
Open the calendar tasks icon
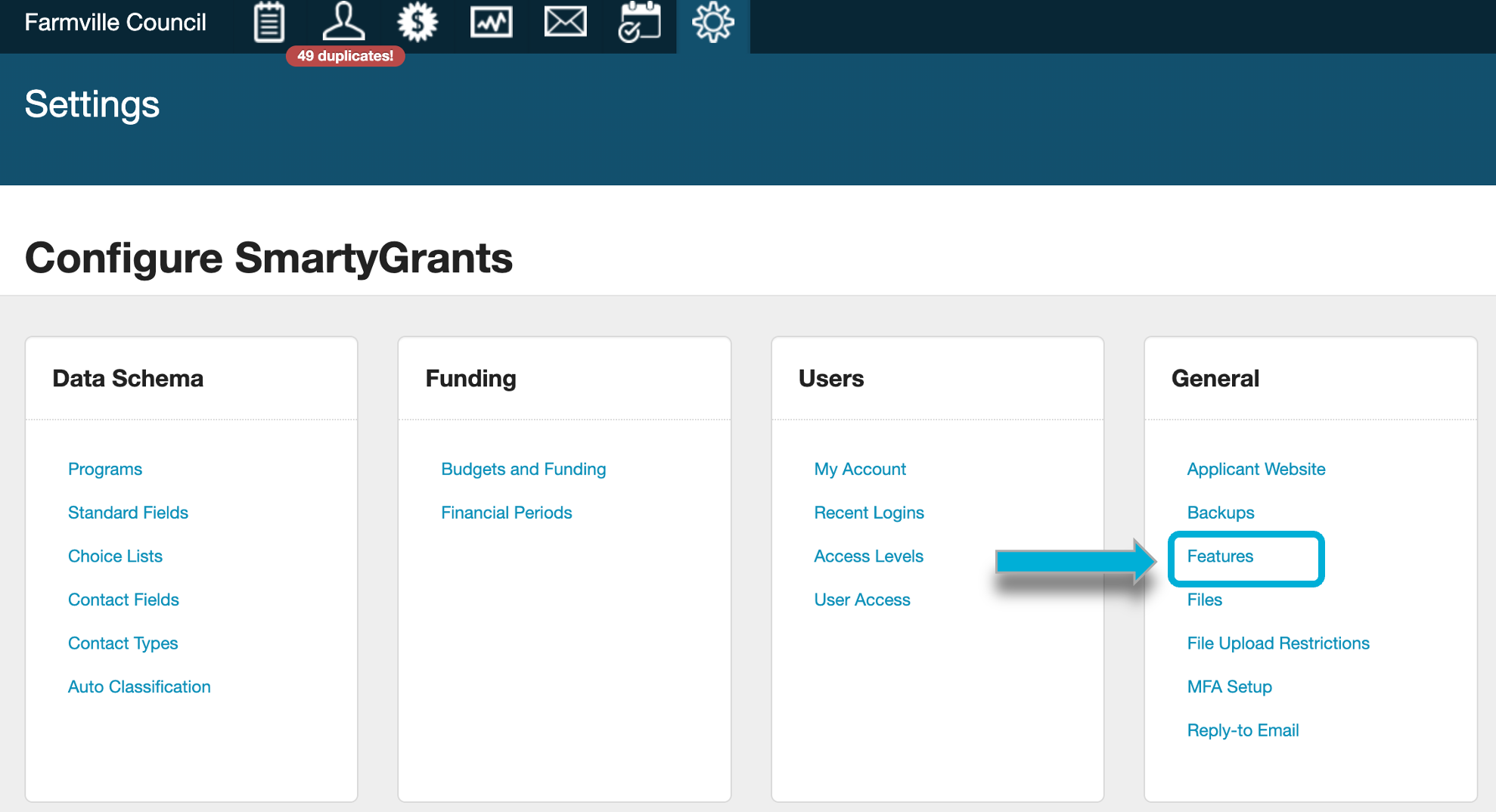point(639,23)
